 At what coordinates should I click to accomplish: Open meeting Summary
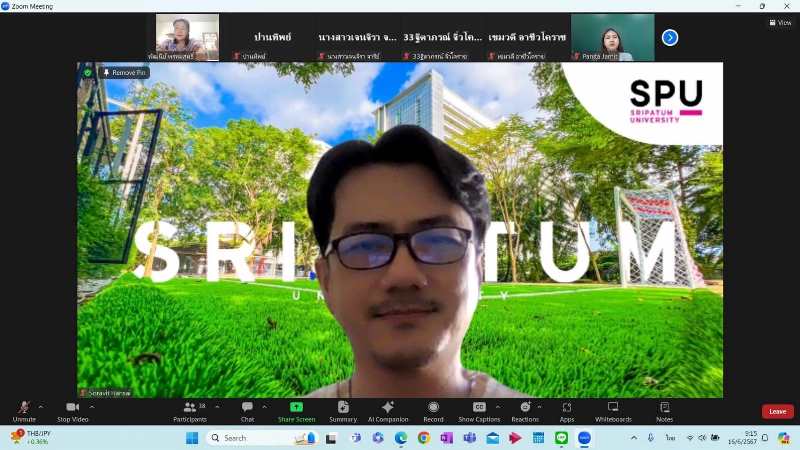coord(343,411)
